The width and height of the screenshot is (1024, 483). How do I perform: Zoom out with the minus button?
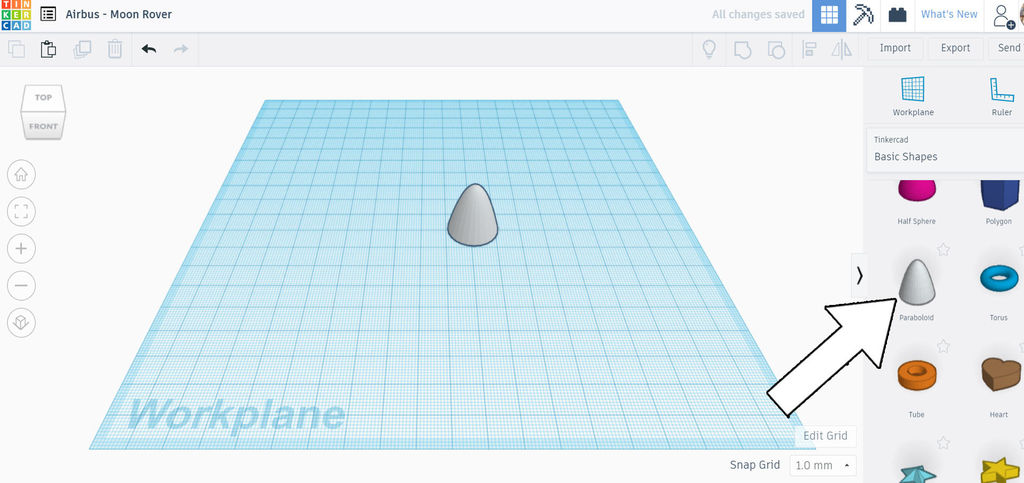(22, 286)
